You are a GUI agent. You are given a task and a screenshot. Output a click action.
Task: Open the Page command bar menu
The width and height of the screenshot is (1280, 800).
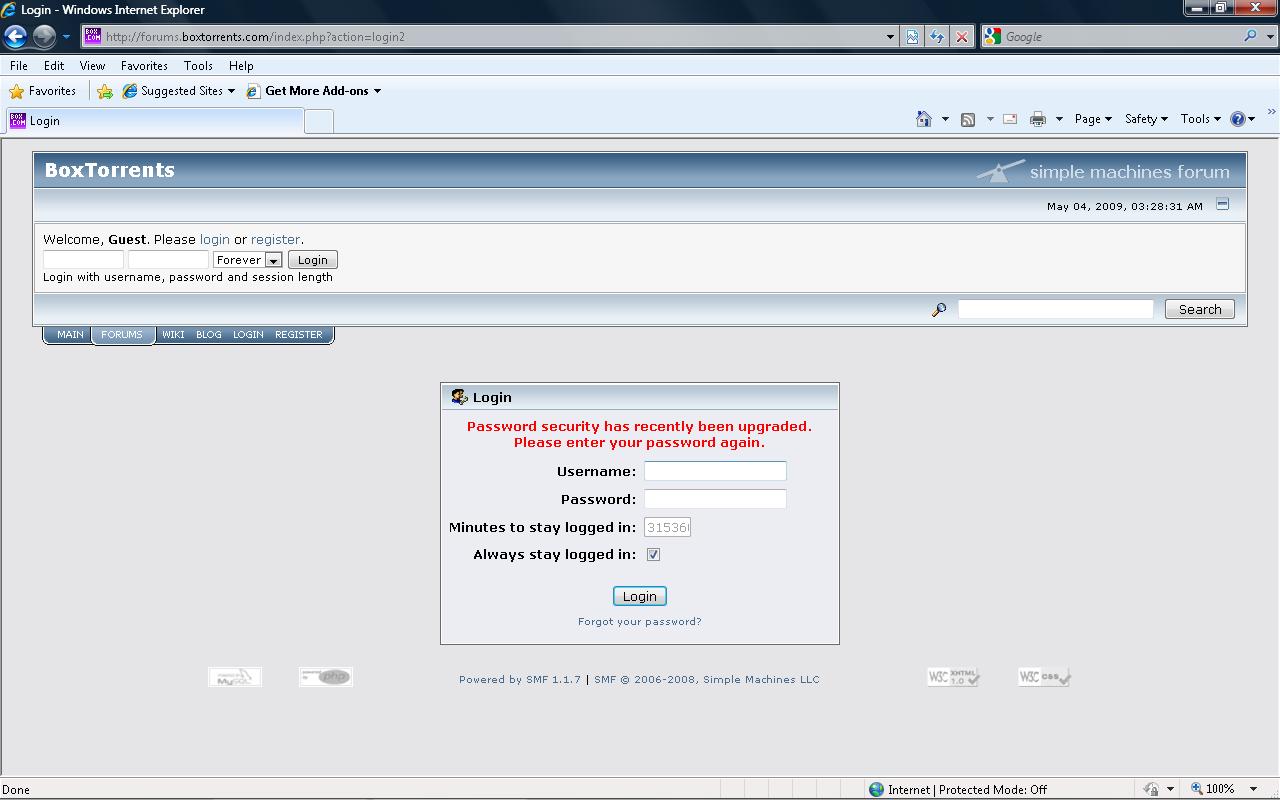[x=1093, y=119]
